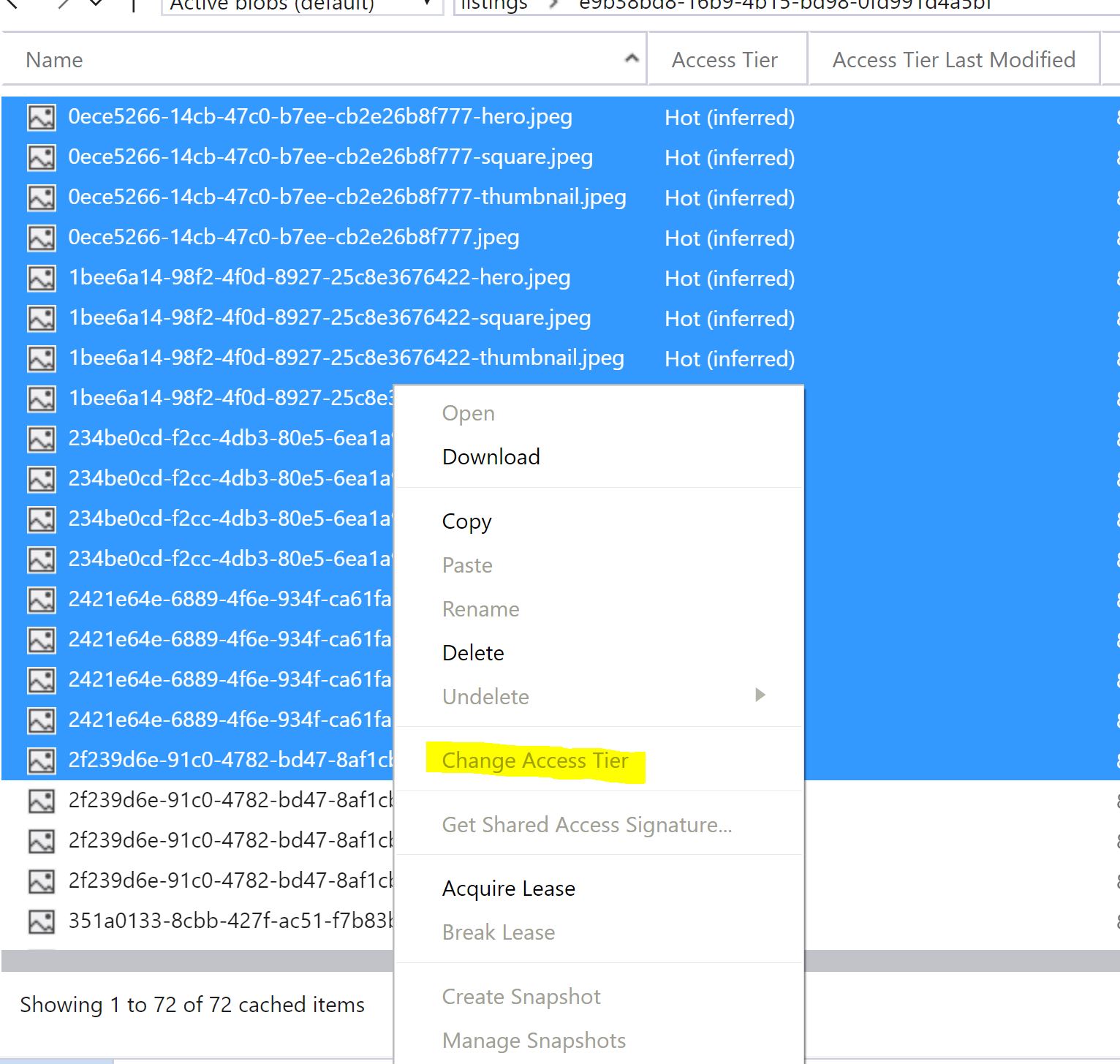Click Create Snapshot in the menu
This screenshot has width=1120, height=1064.
pos(521,996)
